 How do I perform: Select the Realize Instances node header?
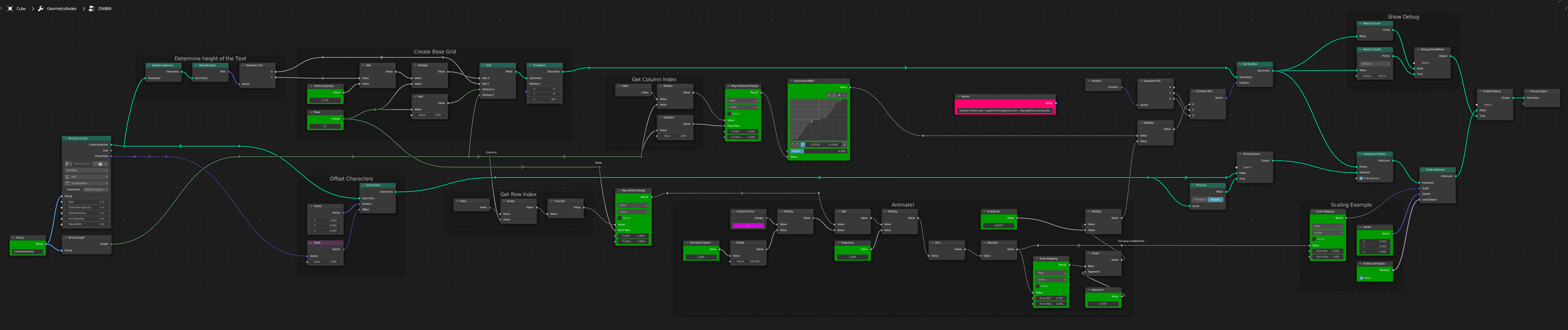tap(164, 65)
